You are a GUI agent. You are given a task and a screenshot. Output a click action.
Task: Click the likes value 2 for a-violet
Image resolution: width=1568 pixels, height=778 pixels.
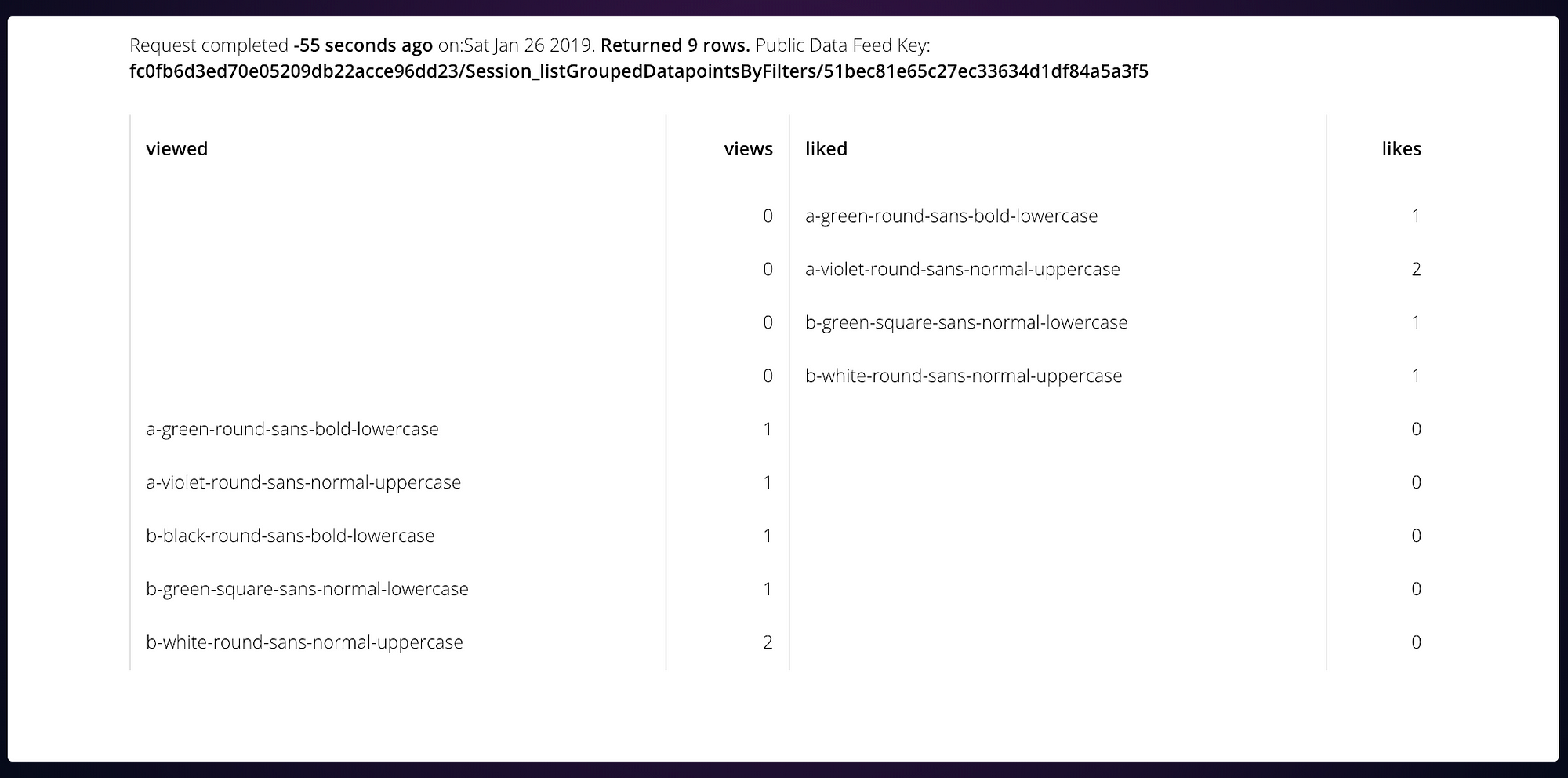[x=1416, y=269]
